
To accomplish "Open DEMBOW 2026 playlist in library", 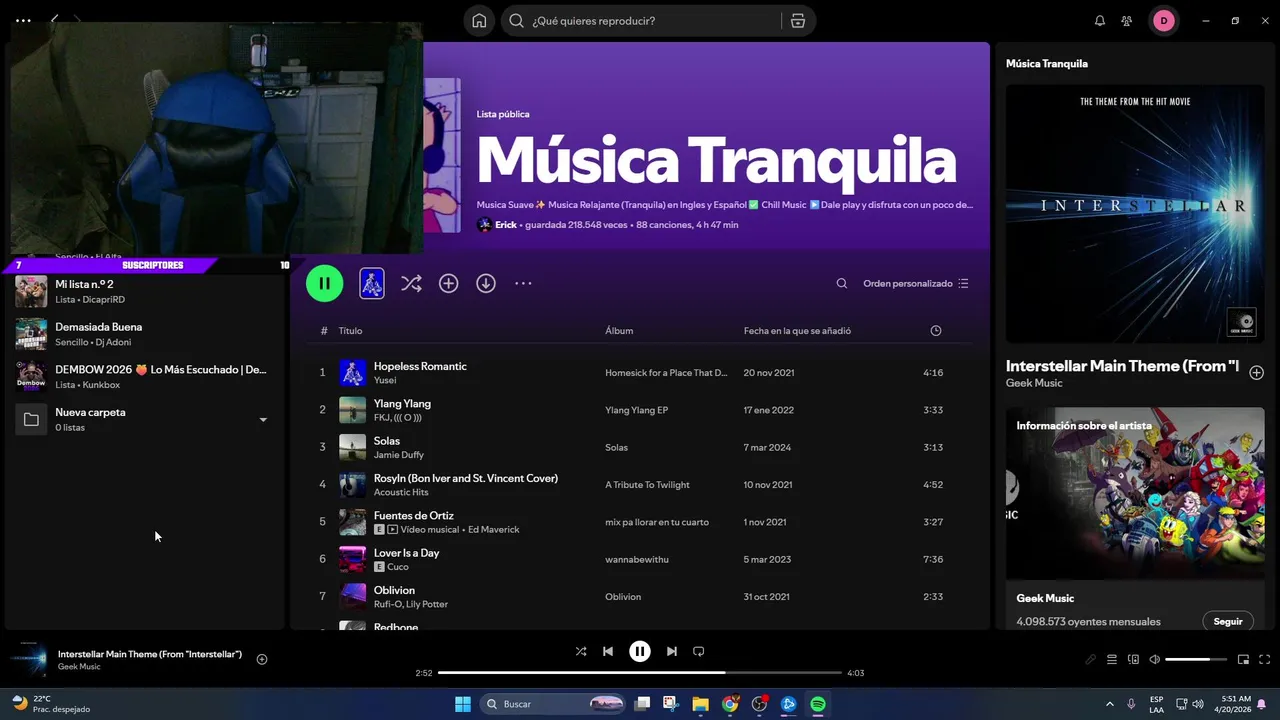I will tap(145, 376).
